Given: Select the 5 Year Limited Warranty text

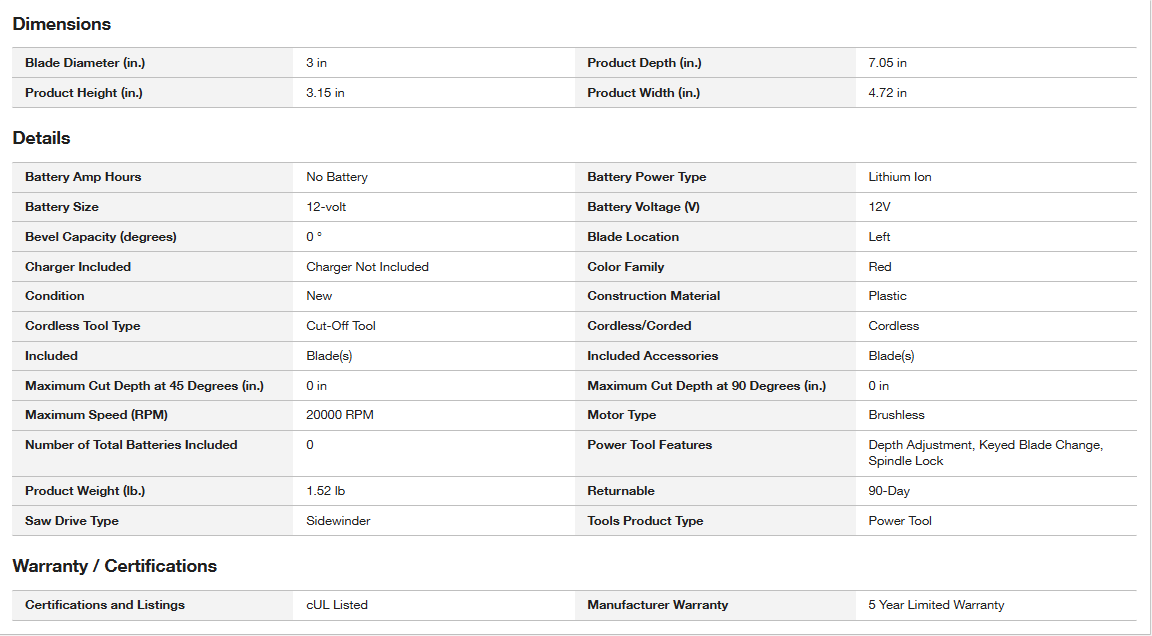Looking at the screenshot, I should [936, 605].
